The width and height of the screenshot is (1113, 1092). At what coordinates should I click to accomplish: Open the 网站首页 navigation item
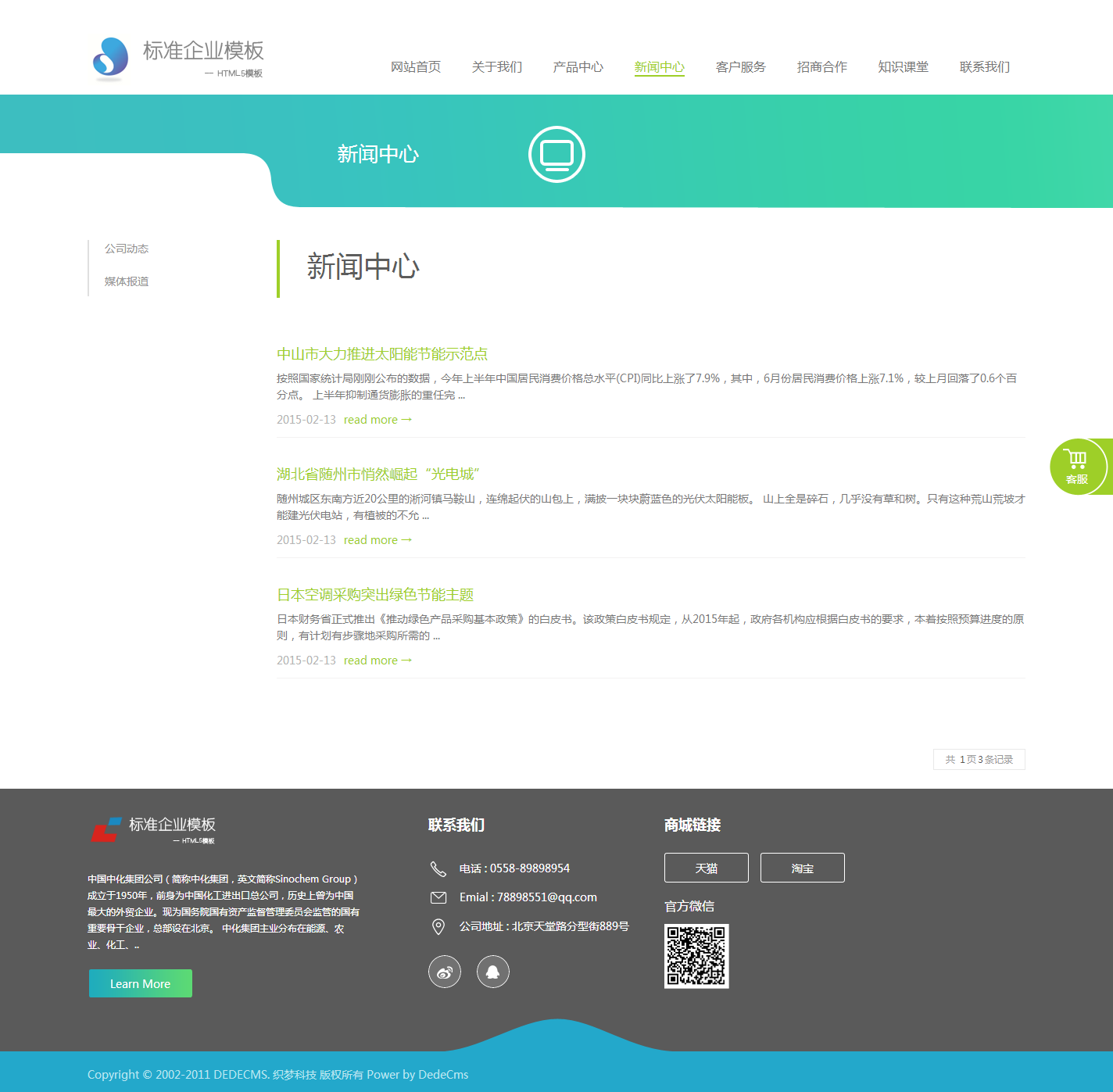click(416, 67)
